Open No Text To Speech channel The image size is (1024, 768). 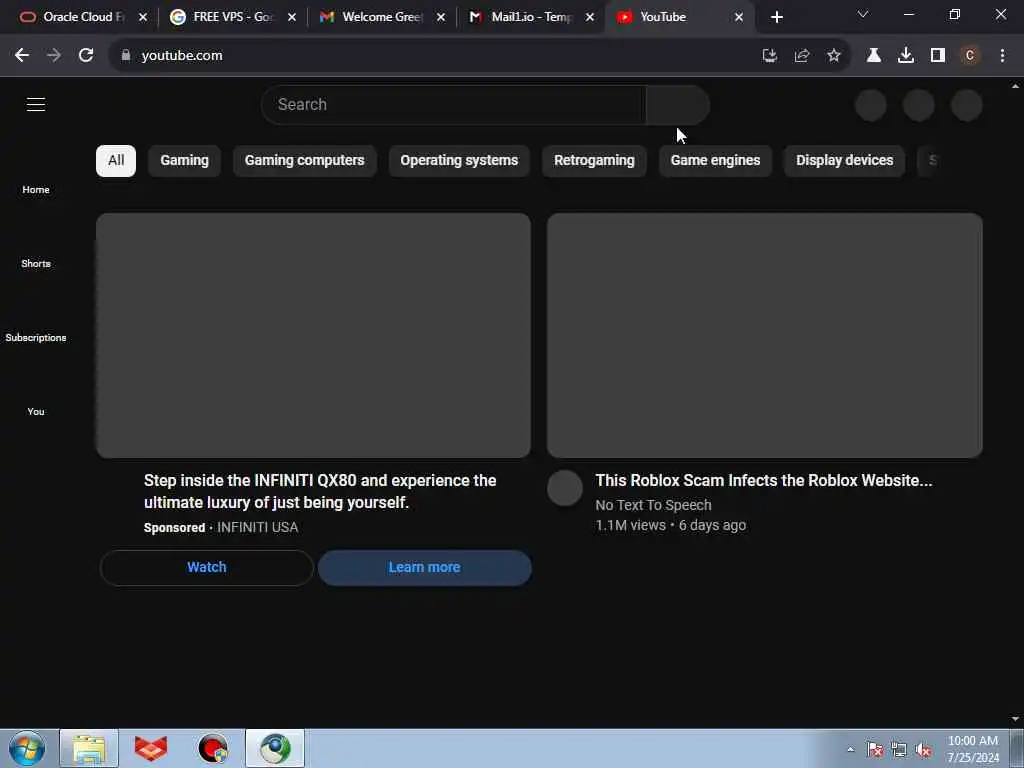click(653, 505)
